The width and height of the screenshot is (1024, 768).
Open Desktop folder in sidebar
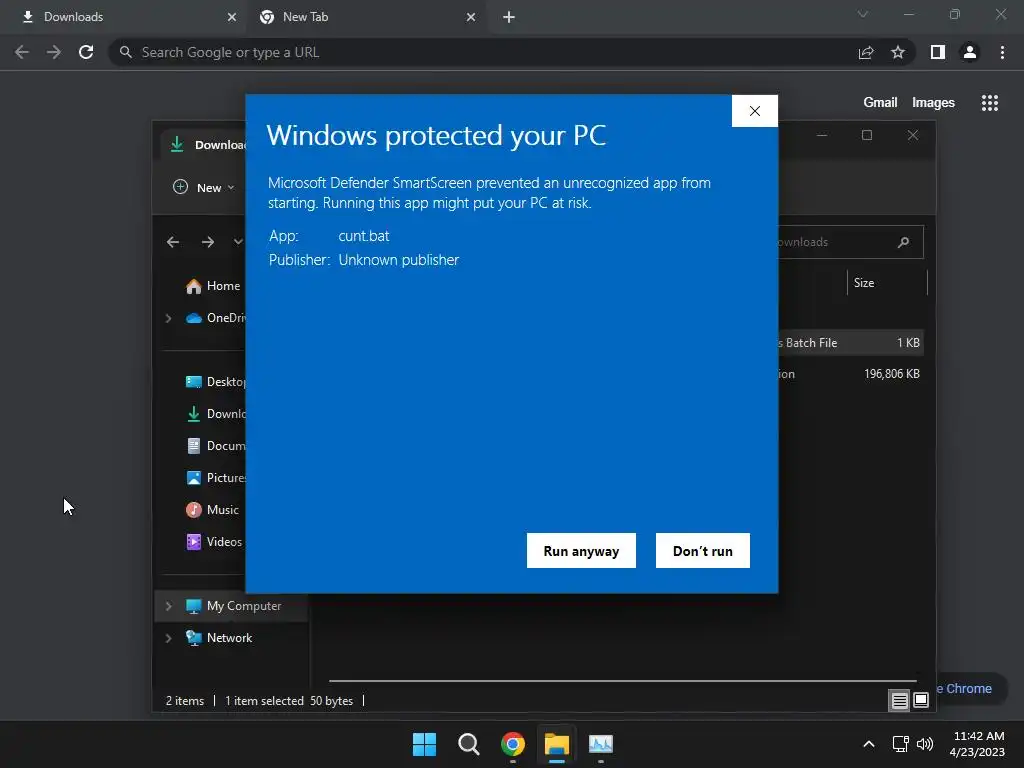coord(216,382)
